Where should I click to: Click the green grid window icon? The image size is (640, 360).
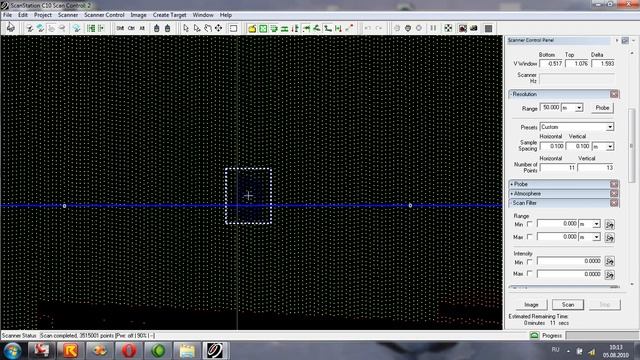[x=263, y=28]
